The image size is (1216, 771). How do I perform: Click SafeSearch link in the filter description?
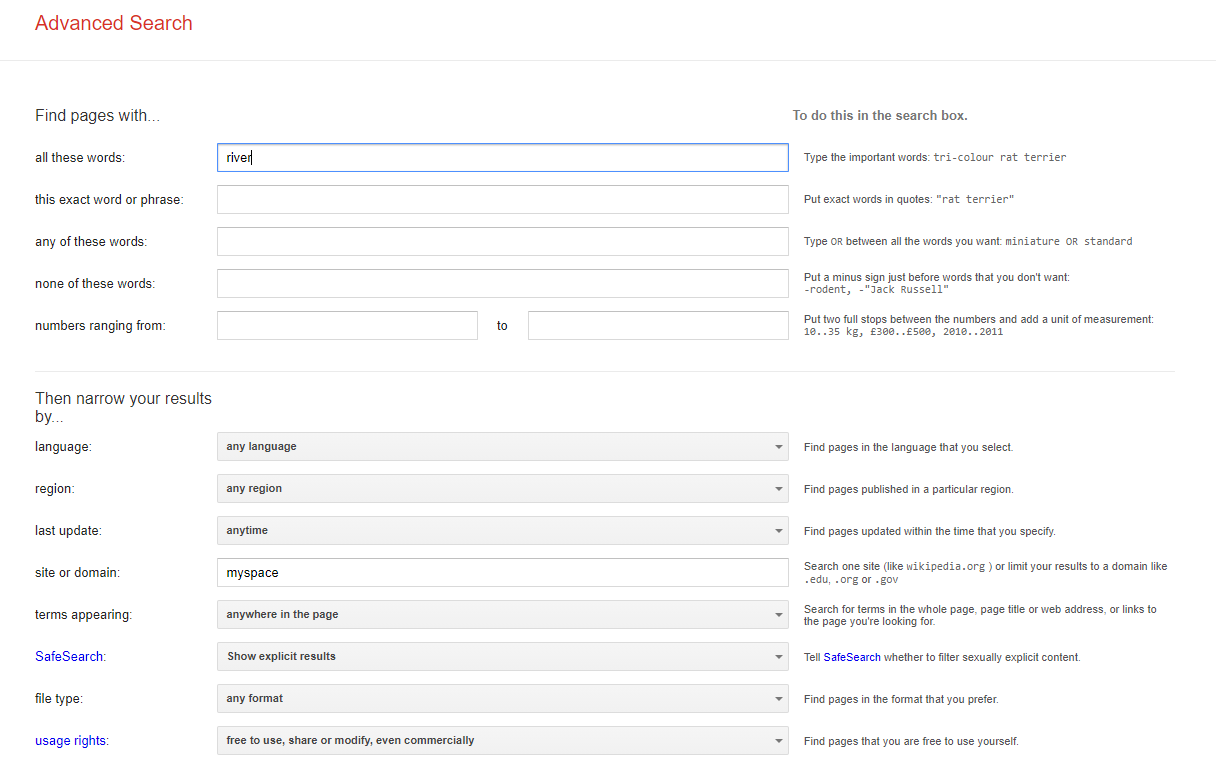(852, 658)
